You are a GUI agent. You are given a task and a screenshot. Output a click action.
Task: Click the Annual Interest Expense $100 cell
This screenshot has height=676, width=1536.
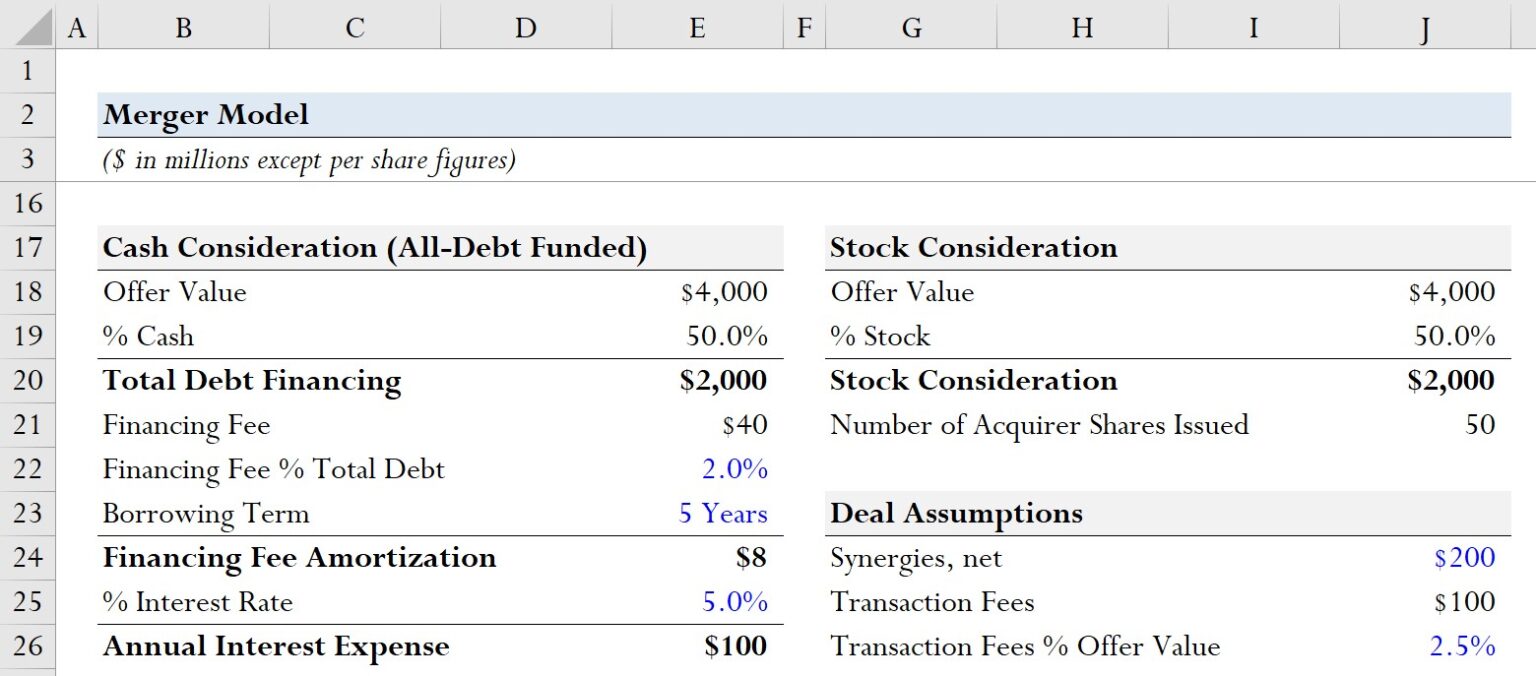697,646
